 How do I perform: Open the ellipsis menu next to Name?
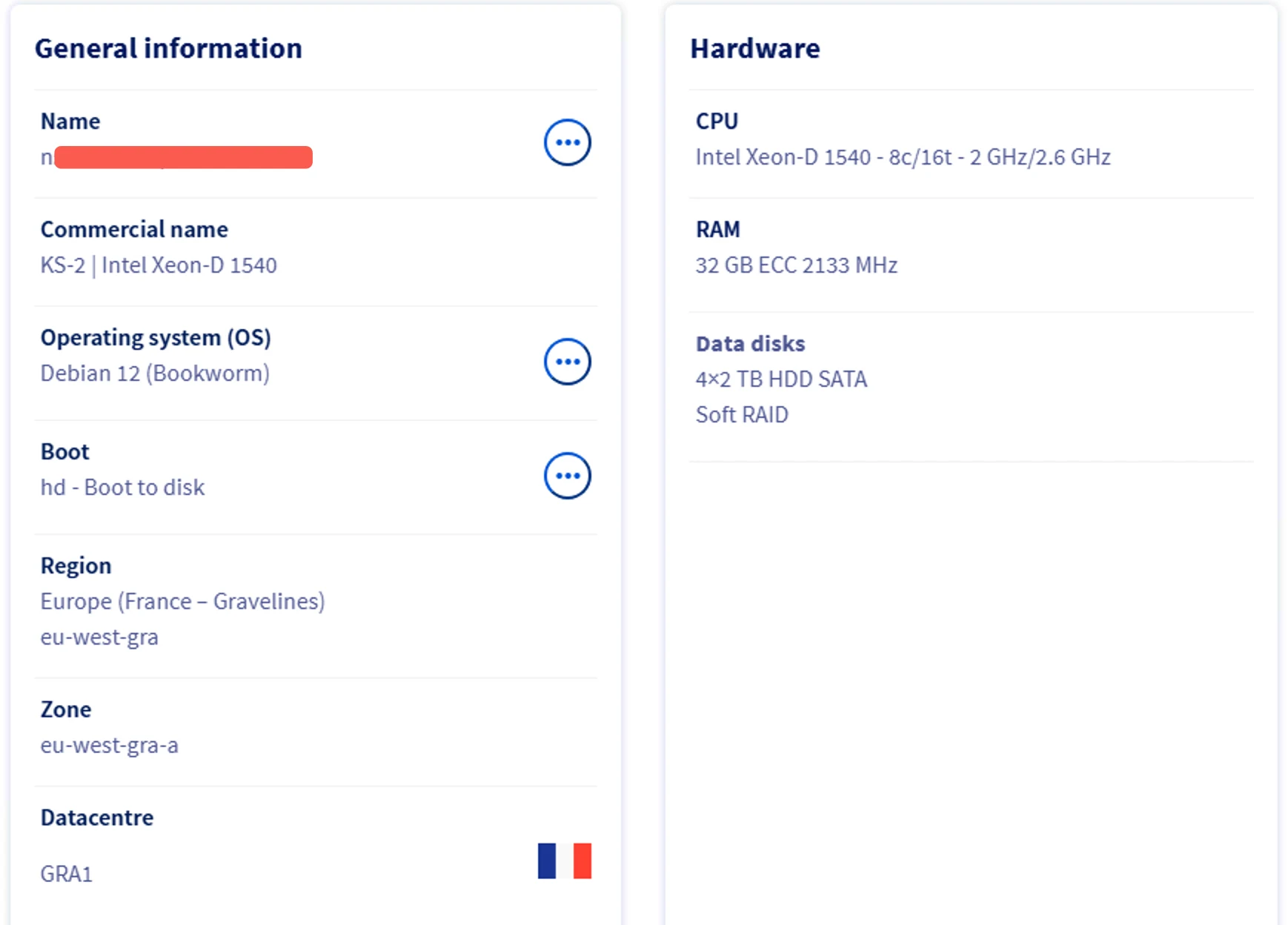565,142
